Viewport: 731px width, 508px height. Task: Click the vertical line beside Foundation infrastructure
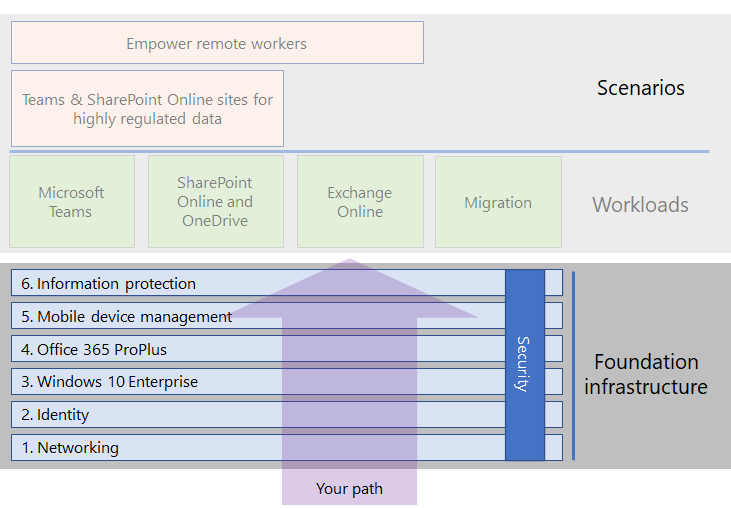point(573,365)
